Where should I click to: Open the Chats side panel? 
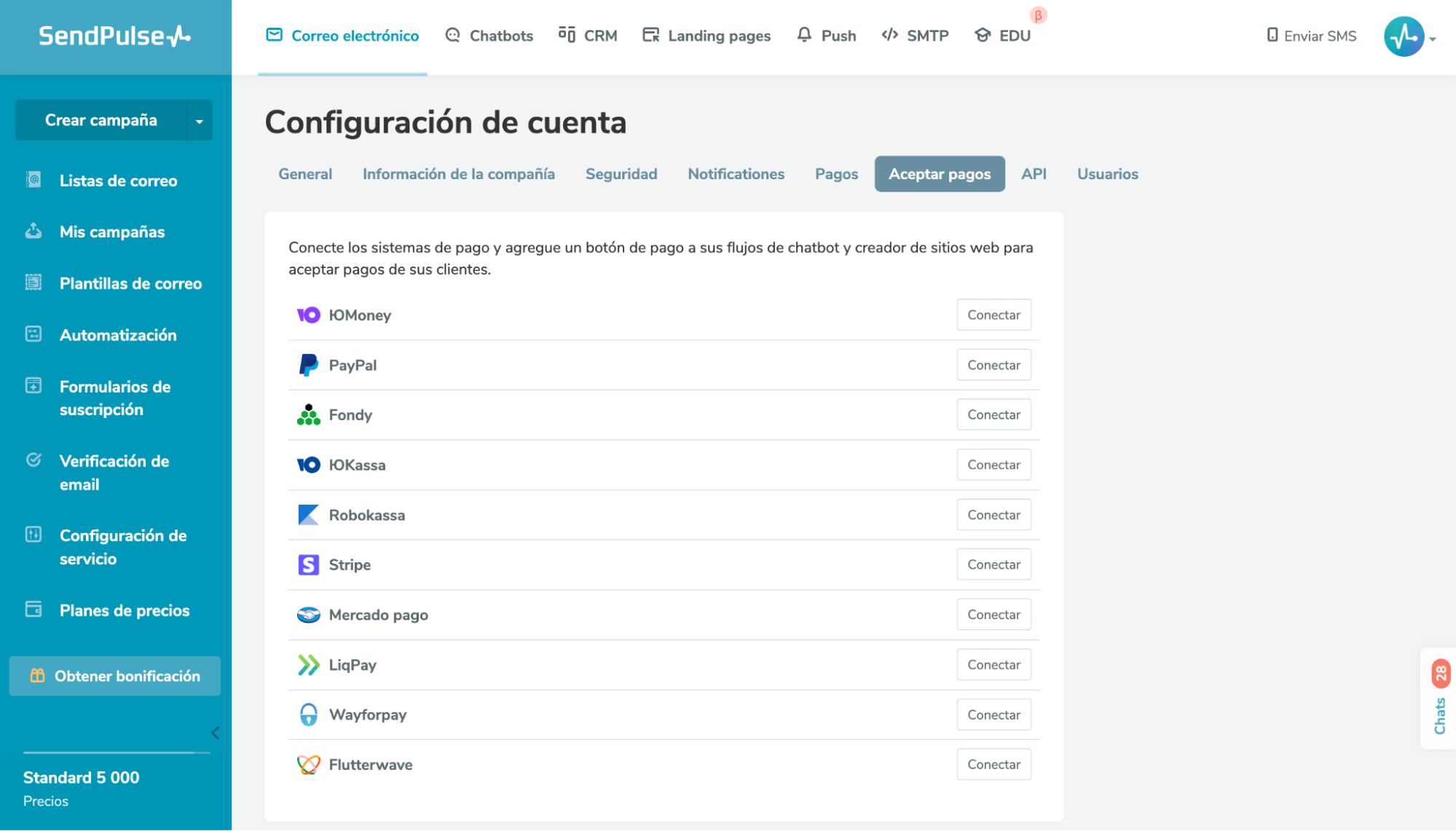[x=1439, y=698]
